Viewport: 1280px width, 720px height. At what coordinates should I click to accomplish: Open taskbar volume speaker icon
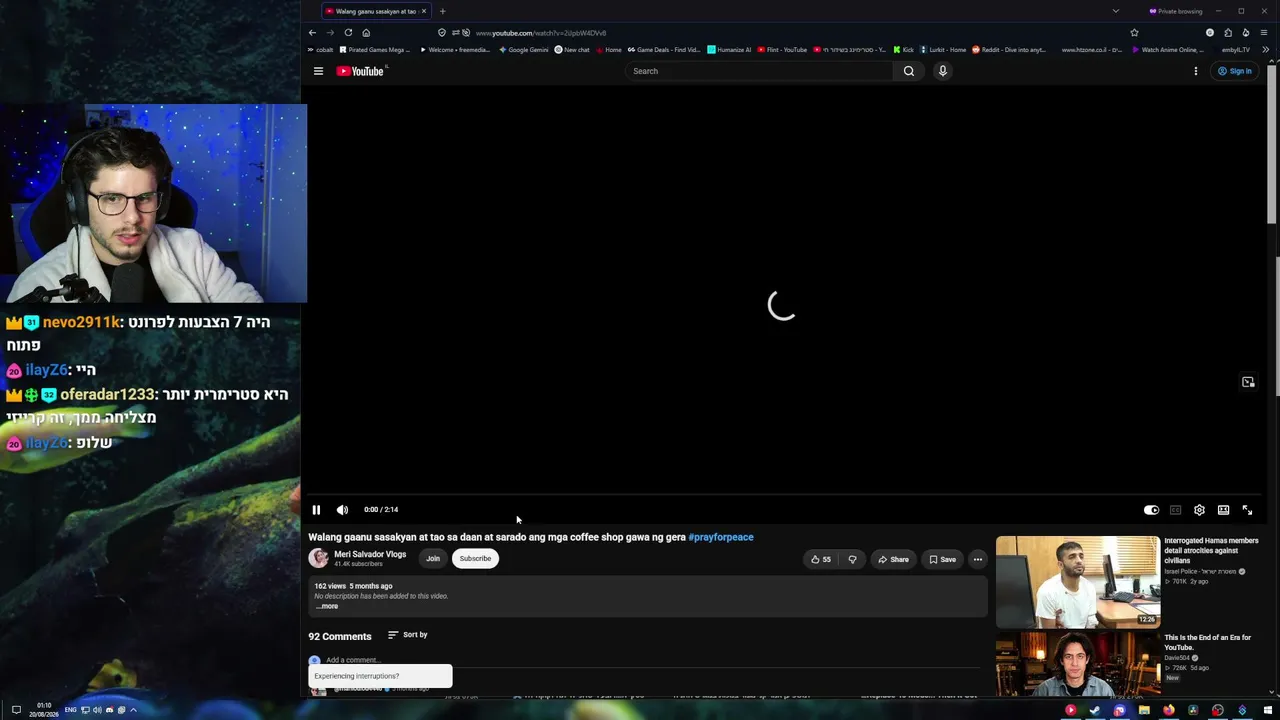point(97,710)
